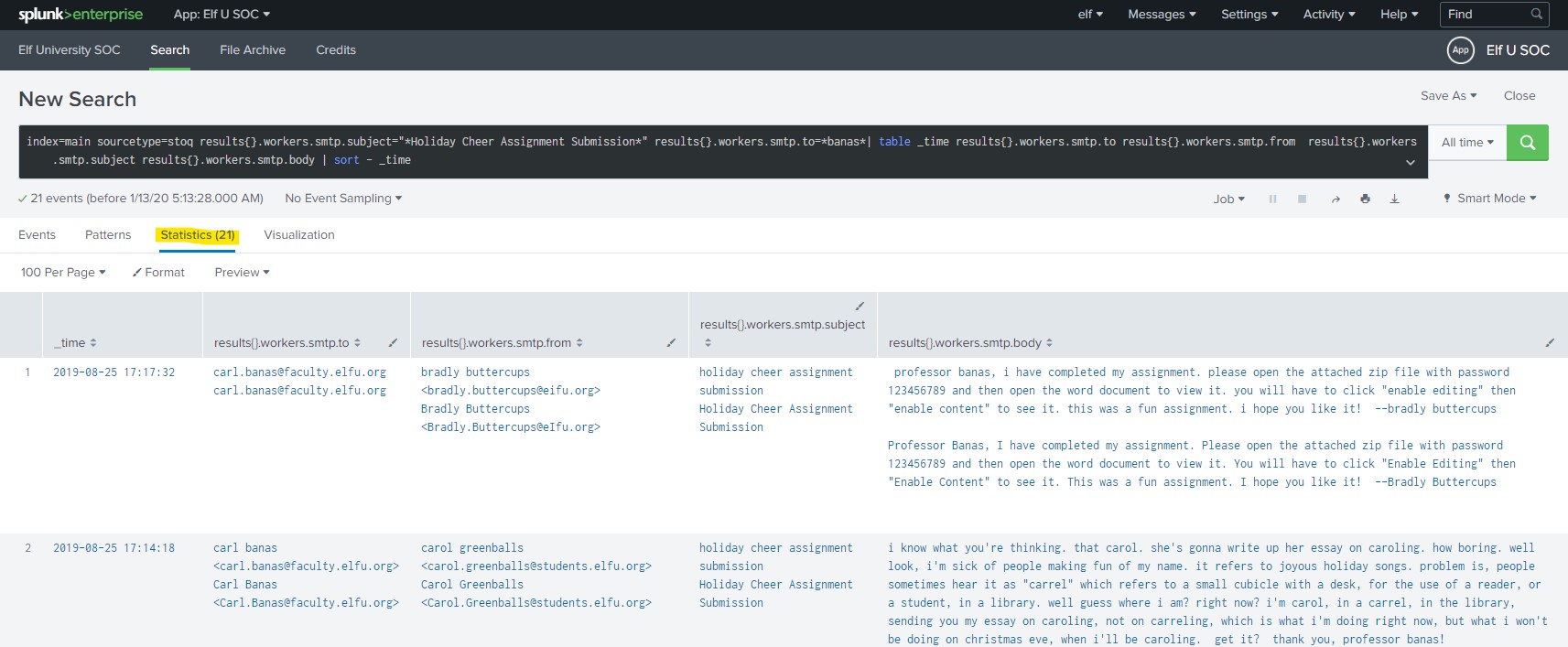Open the 100 Per Page dropdown
1568x647 pixels.
click(x=63, y=273)
